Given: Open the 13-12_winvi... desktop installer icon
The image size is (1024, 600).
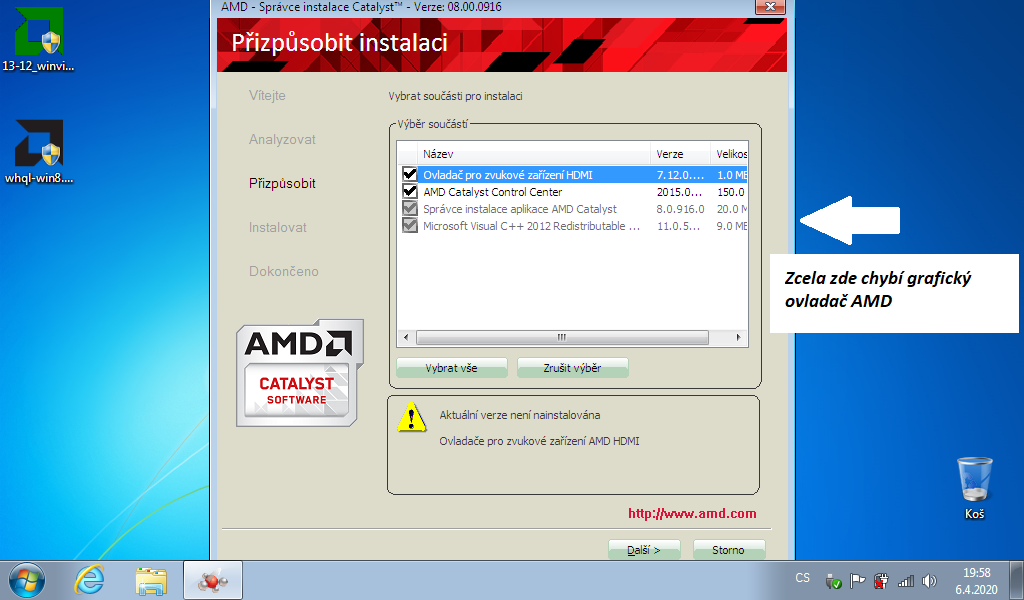Looking at the screenshot, I should (39, 38).
